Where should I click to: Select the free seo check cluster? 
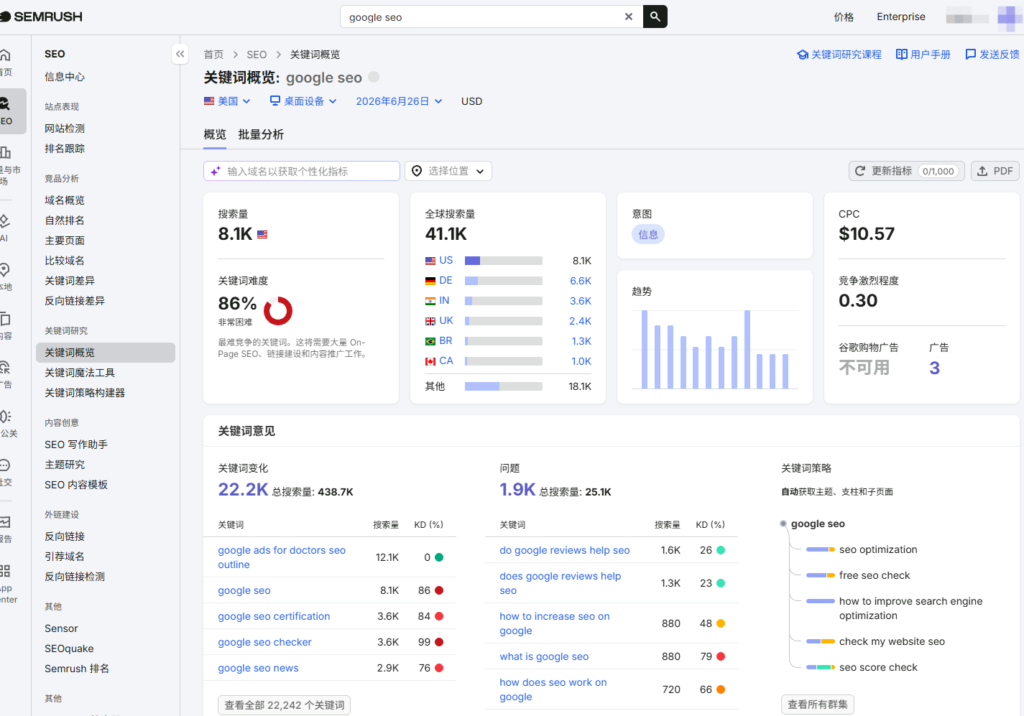point(874,576)
